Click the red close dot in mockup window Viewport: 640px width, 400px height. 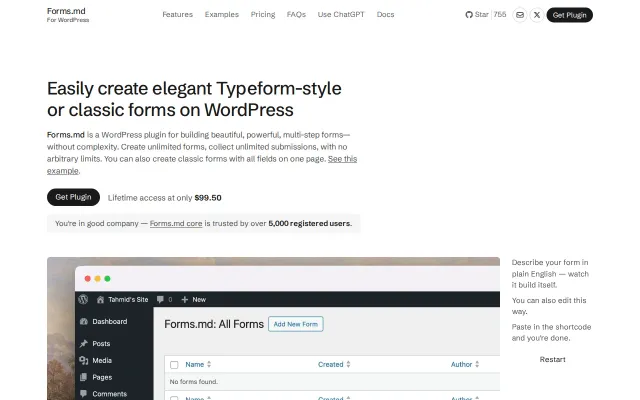pyautogui.click(x=87, y=278)
